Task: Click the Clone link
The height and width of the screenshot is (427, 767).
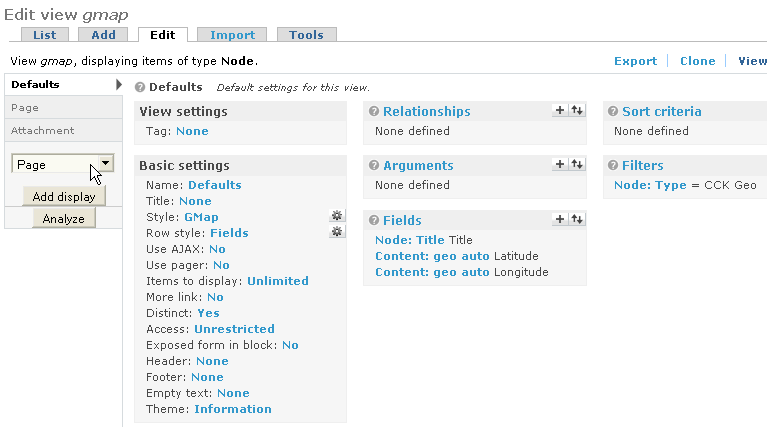Action: (697, 61)
